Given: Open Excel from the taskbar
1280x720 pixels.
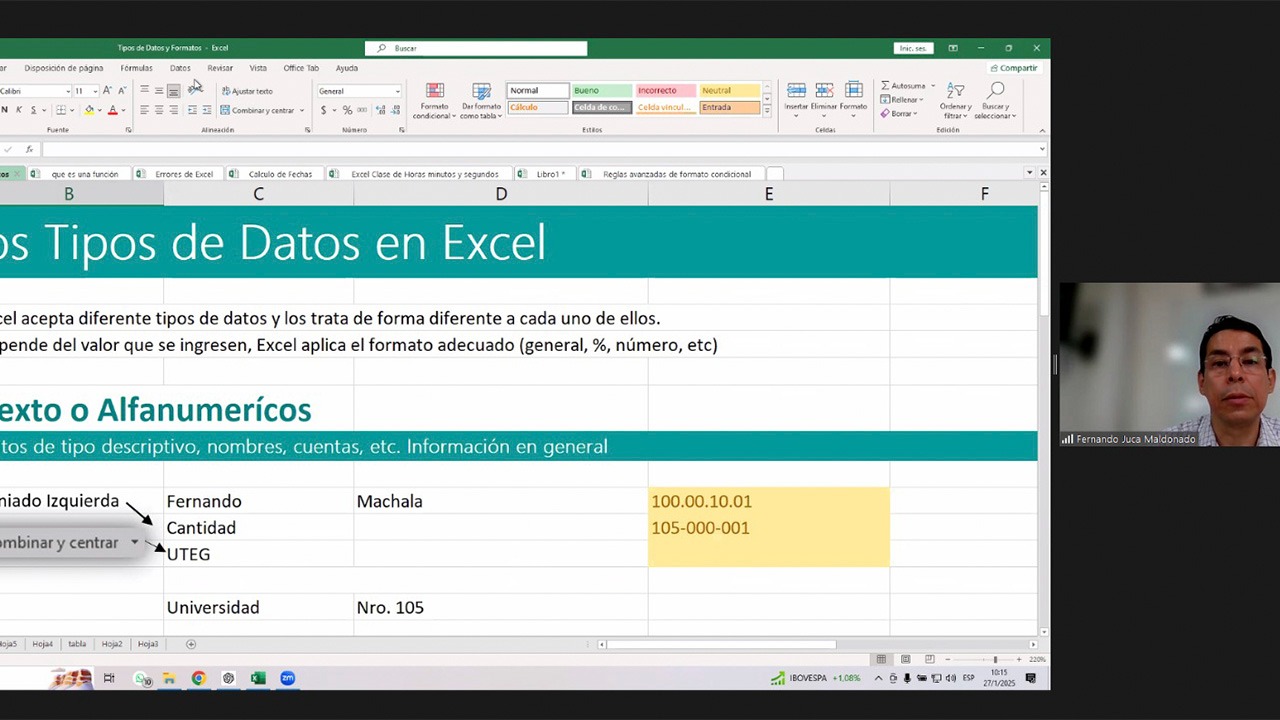Looking at the screenshot, I should pos(257,678).
